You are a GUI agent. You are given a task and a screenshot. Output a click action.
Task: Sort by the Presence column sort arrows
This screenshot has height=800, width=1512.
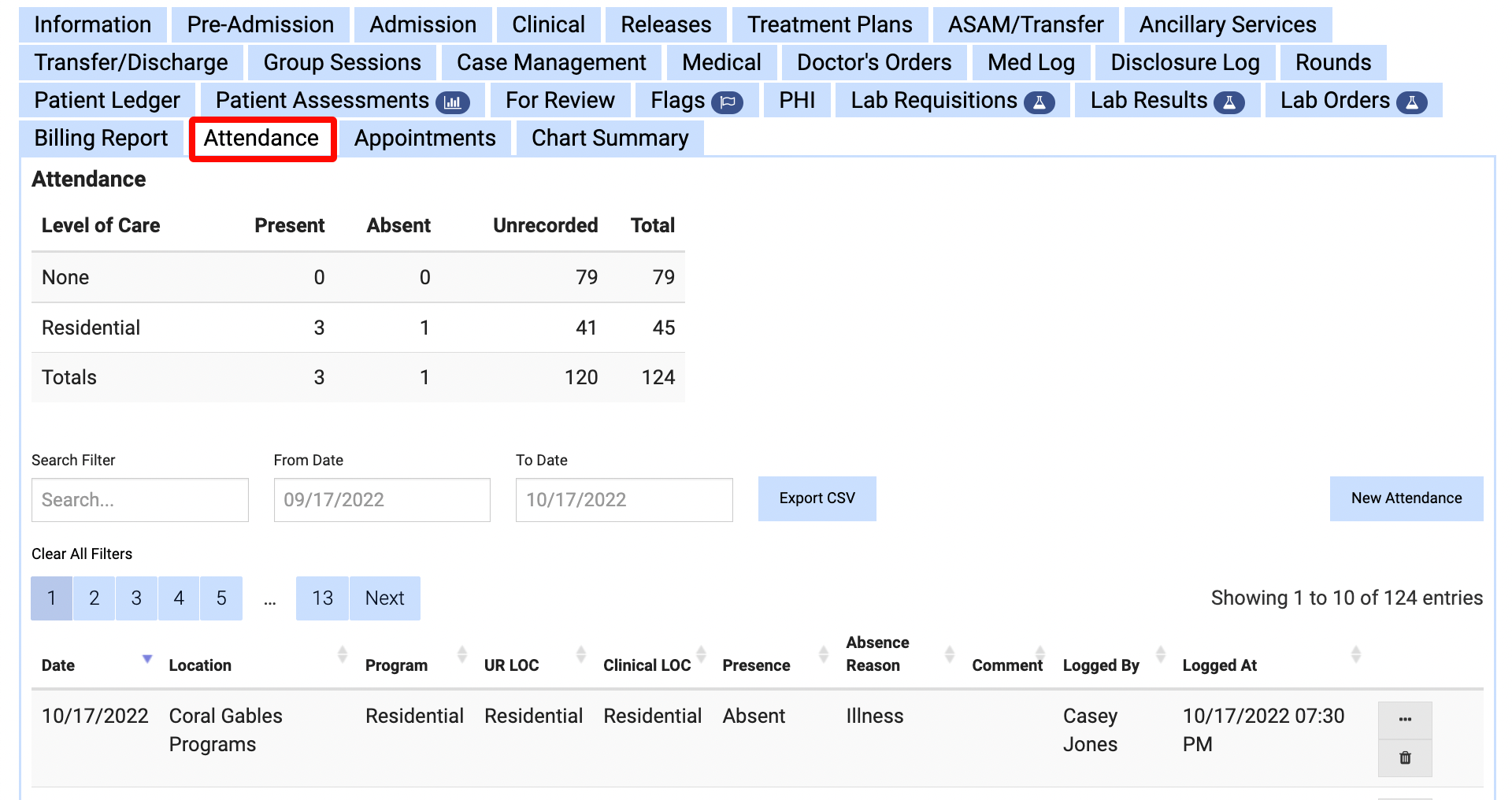pyautogui.click(x=823, y=654)
